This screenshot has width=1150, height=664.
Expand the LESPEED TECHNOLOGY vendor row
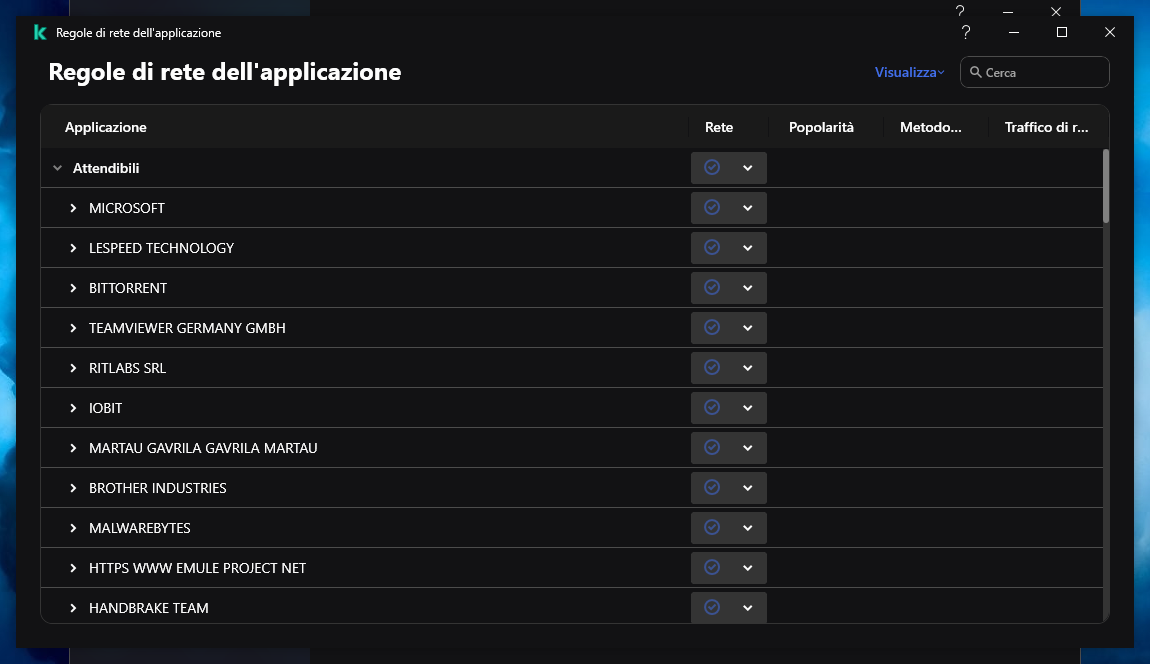click(x=73, y=248)
